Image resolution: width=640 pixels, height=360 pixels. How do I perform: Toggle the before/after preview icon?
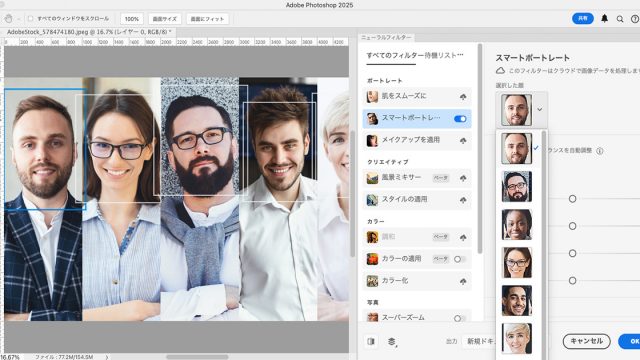[371, 341]
